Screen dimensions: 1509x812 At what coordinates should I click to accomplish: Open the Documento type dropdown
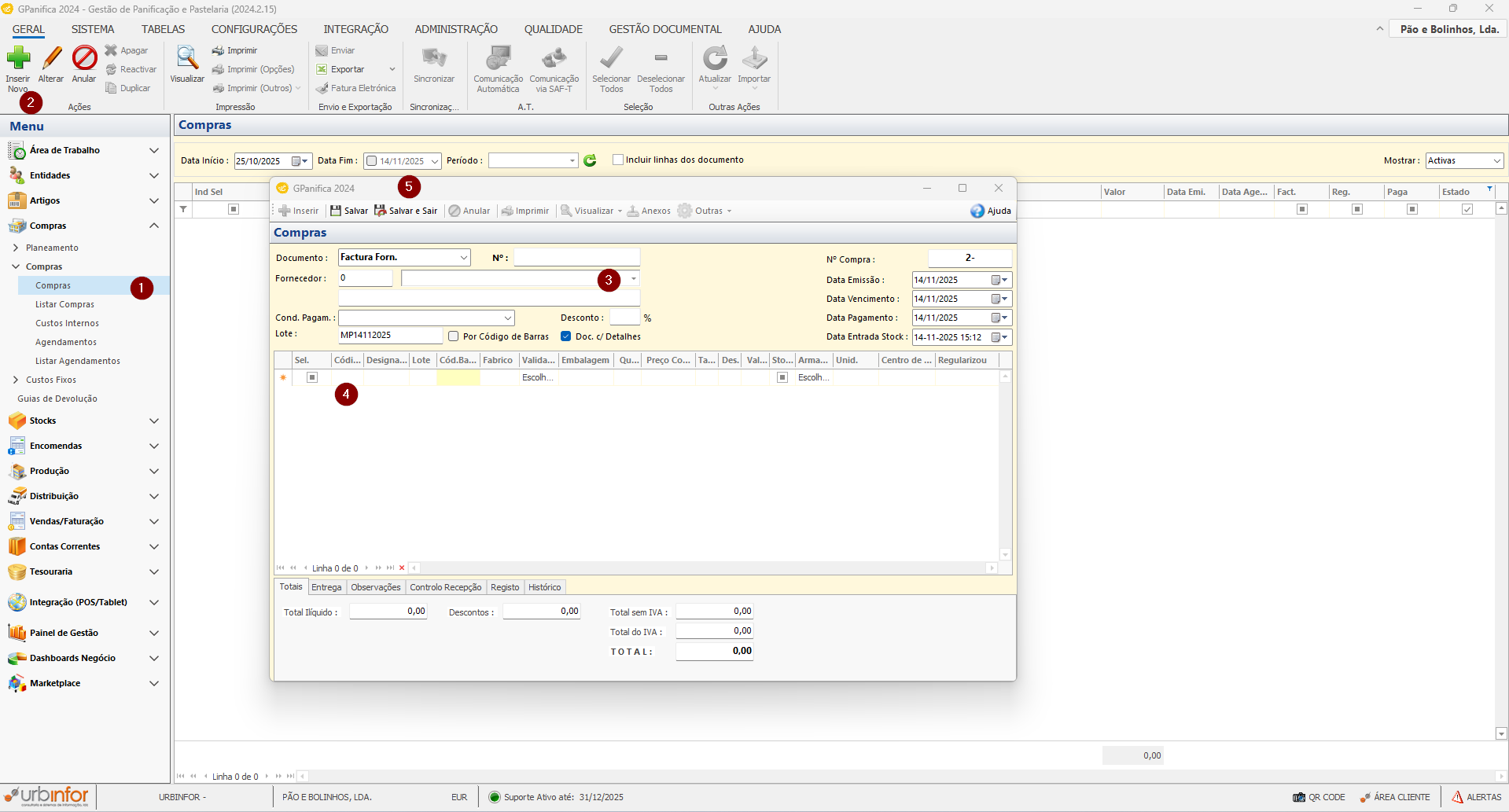click(x=463, y=258)
